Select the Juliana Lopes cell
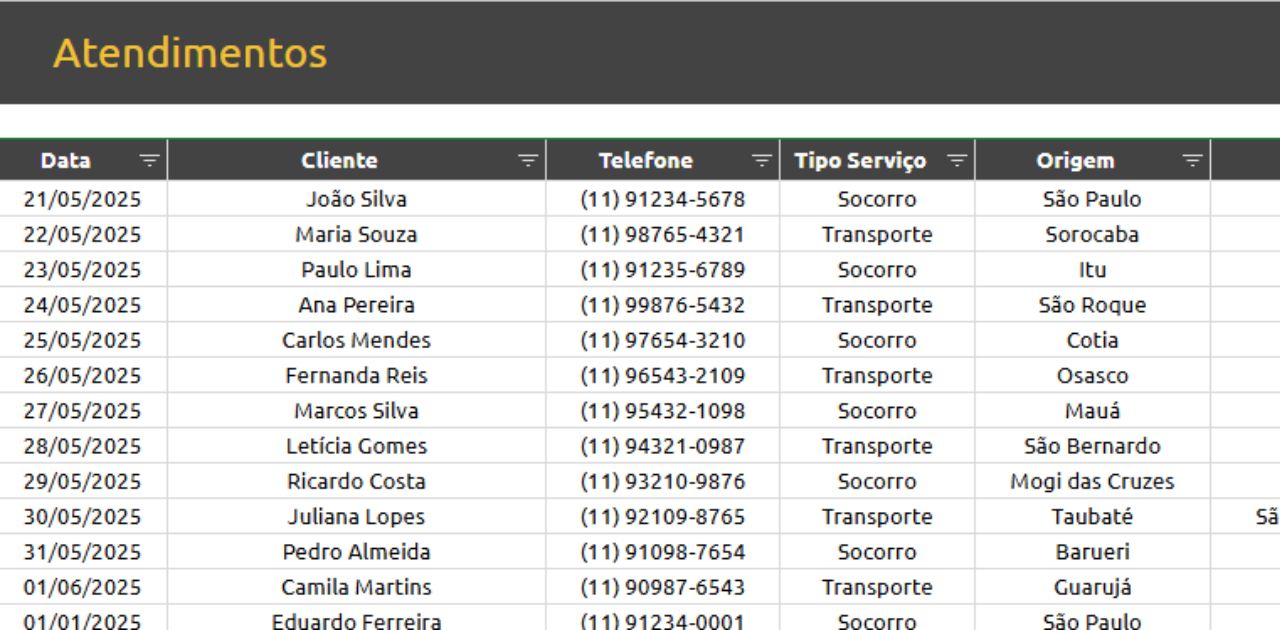The height and width of the screenshot is (630, 1280). 356,517
